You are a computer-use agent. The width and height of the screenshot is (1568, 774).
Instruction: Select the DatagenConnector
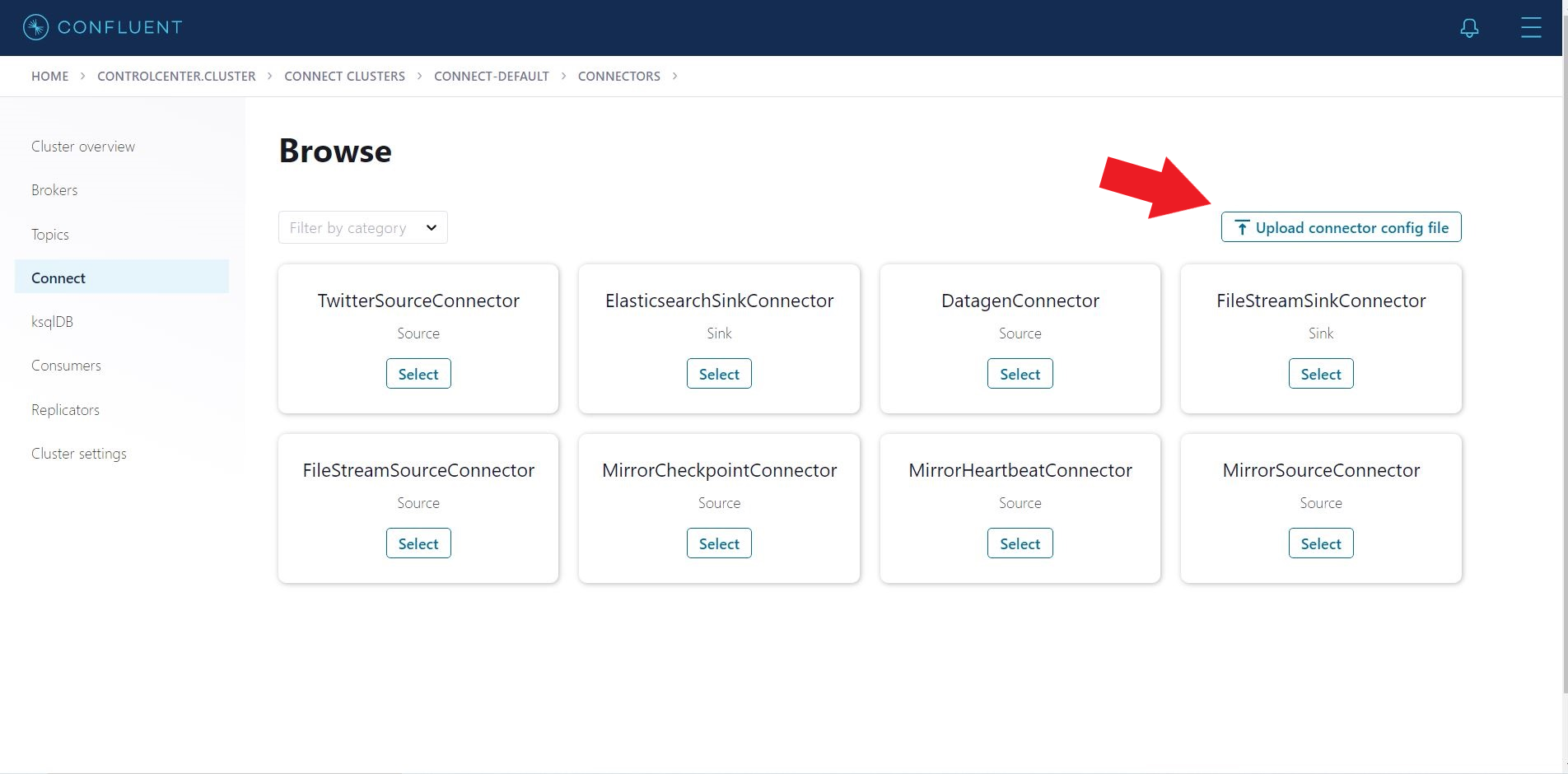pyautogui.click(x=1020, y=374)
